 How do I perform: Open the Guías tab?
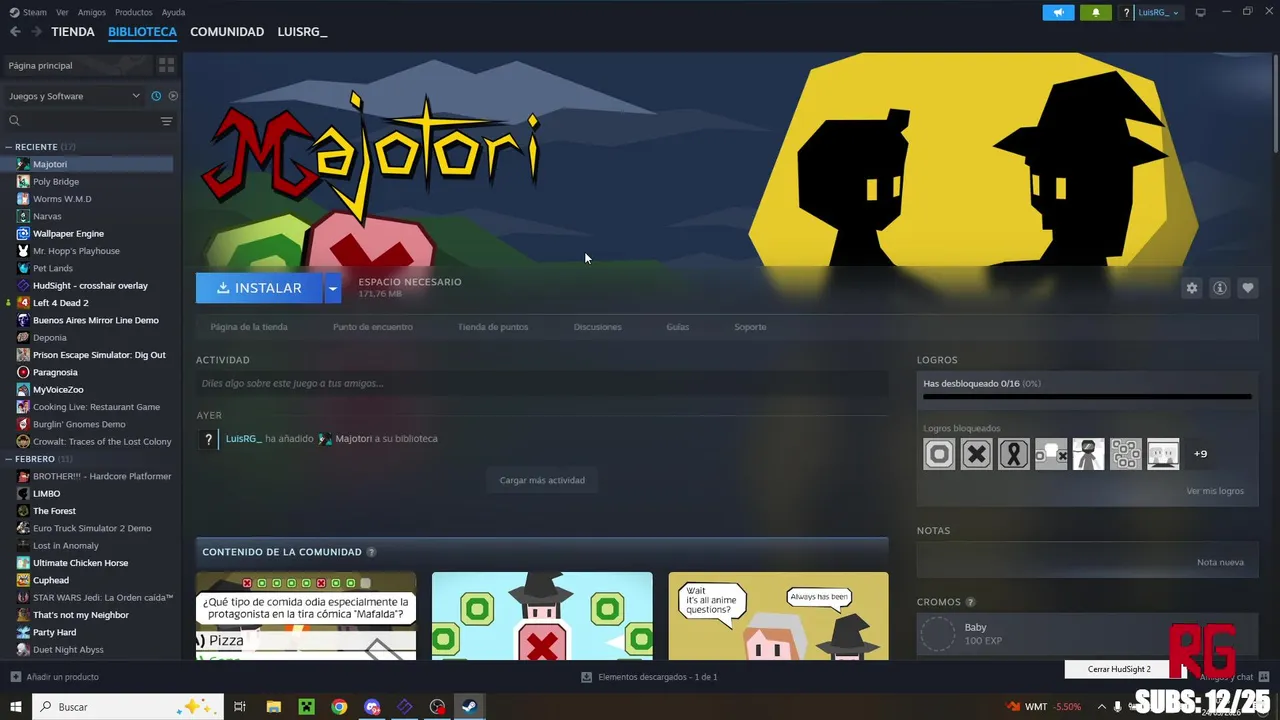pos(678,327)
